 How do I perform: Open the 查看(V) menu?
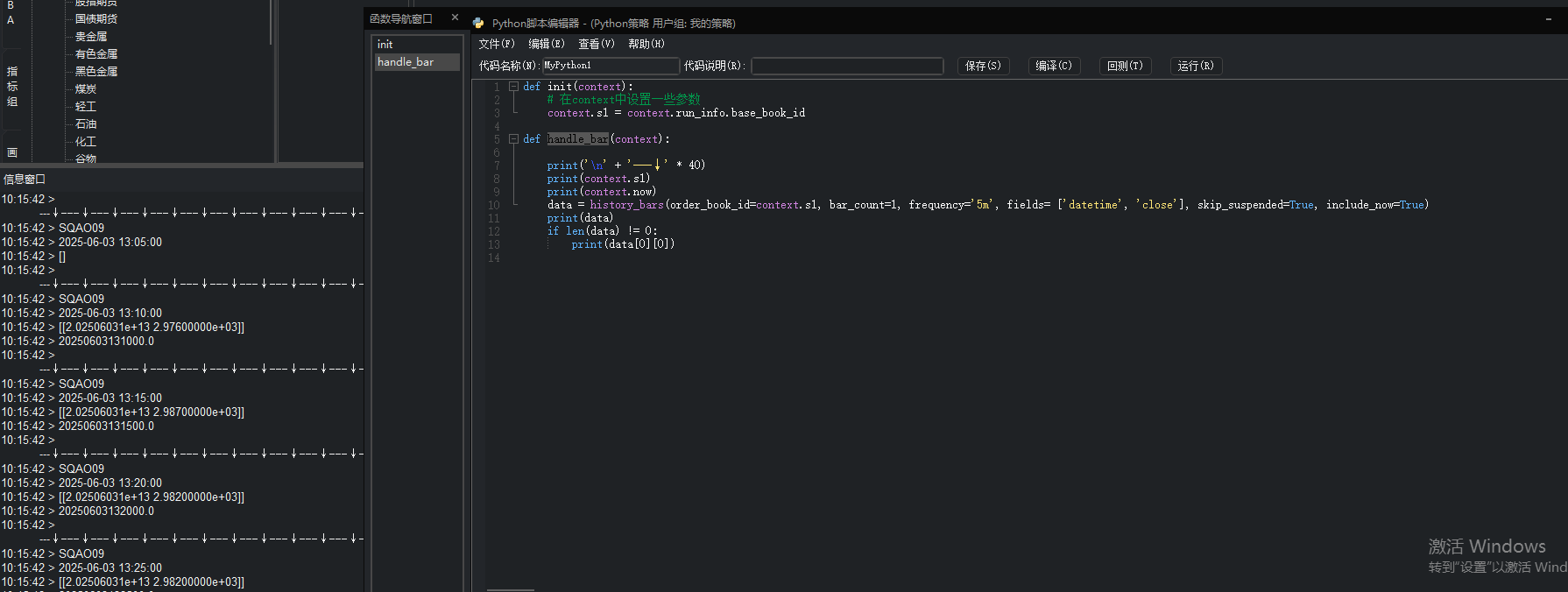click(x=597, y=44)
